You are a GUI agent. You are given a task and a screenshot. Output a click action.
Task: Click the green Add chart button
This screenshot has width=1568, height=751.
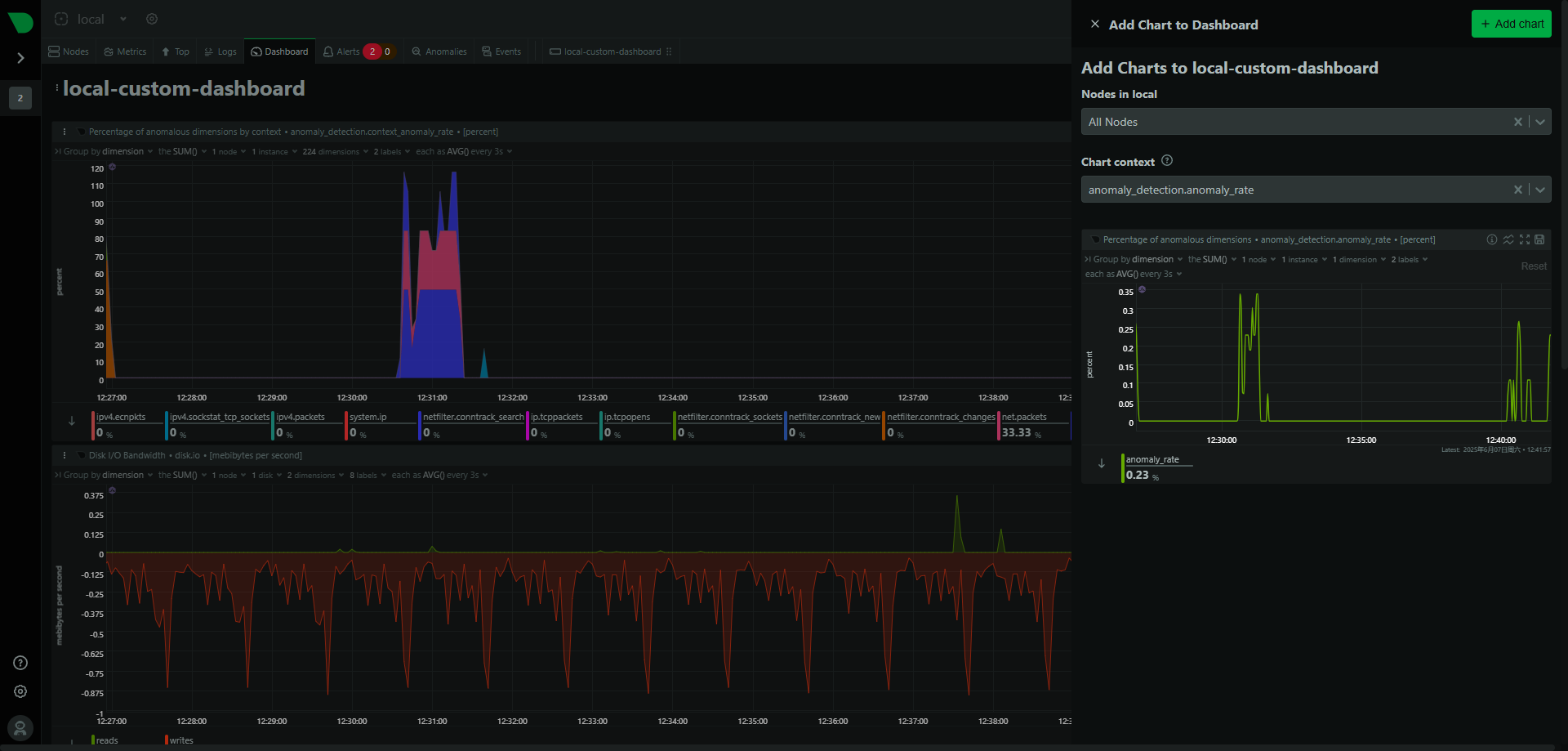[1512, 24]
